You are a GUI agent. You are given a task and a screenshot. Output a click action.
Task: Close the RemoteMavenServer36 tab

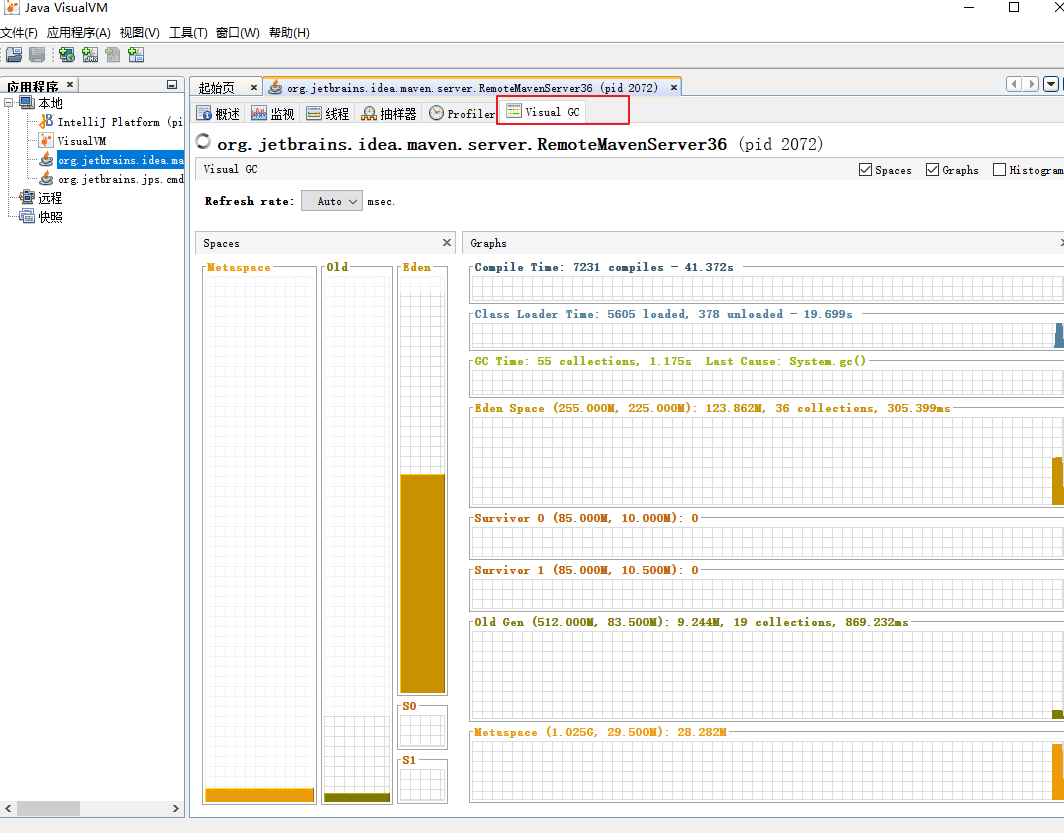(674, 88)
